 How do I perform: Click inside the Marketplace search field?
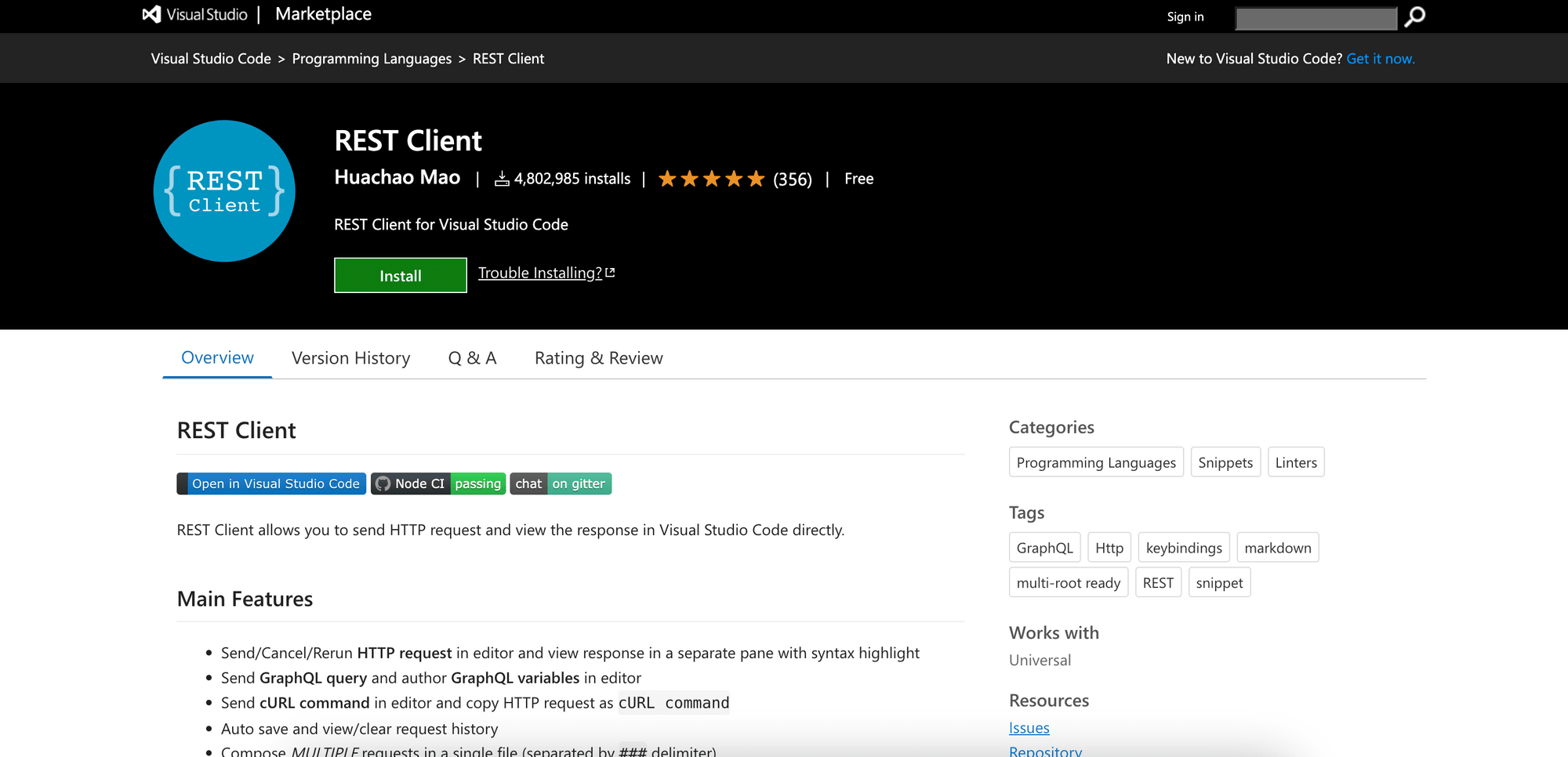coord(1316,18)
